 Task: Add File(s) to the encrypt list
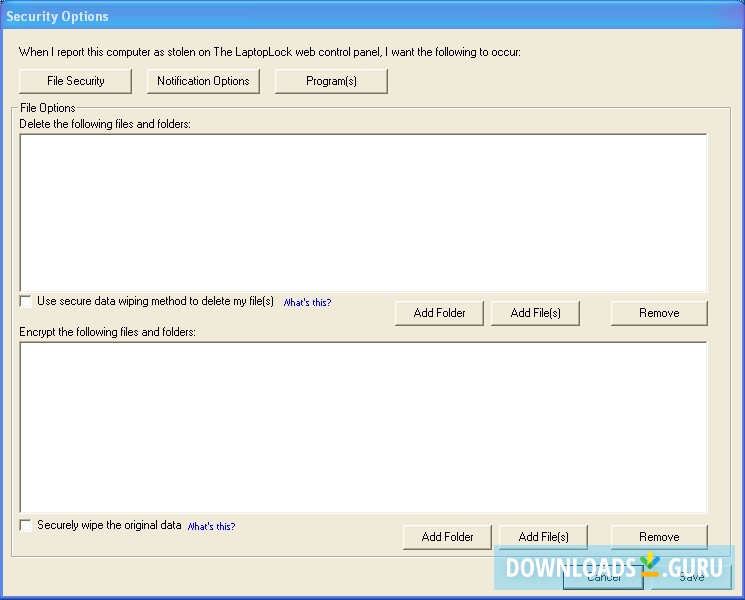pos(543,537)
